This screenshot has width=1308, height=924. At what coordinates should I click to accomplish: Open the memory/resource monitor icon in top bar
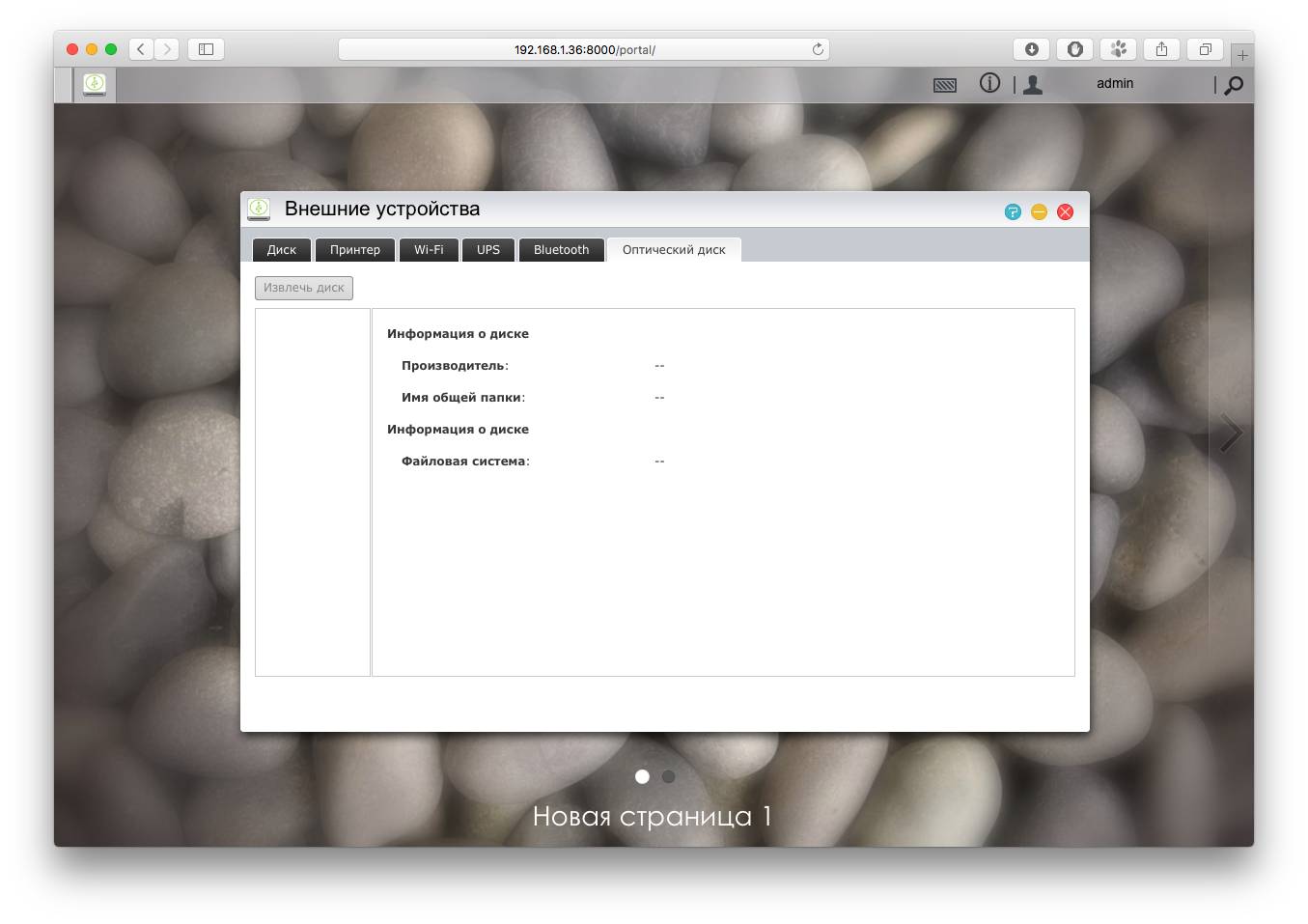pyautogui.click(x=945, y=85)
